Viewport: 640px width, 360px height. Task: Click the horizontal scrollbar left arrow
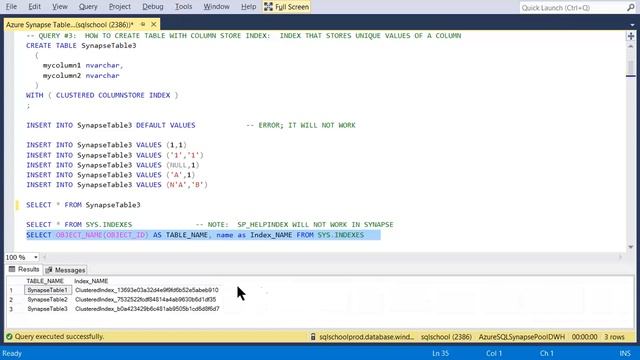tap(44, 257)
